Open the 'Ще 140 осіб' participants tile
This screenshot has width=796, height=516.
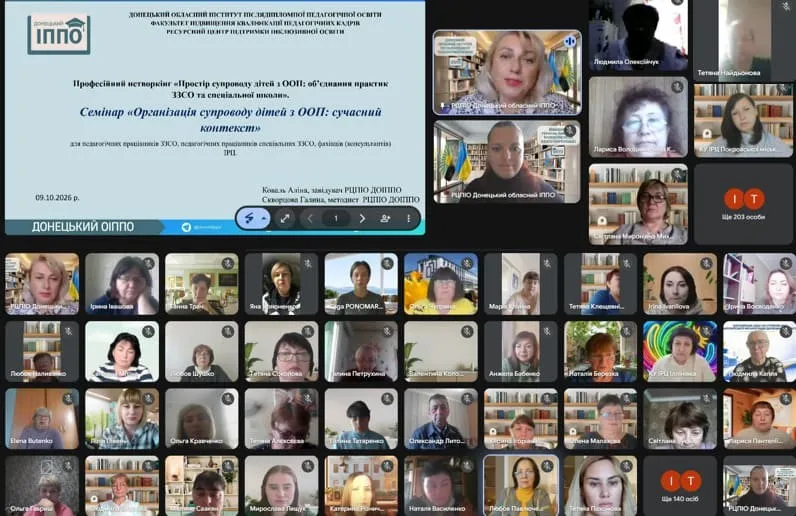click(680, 485)
